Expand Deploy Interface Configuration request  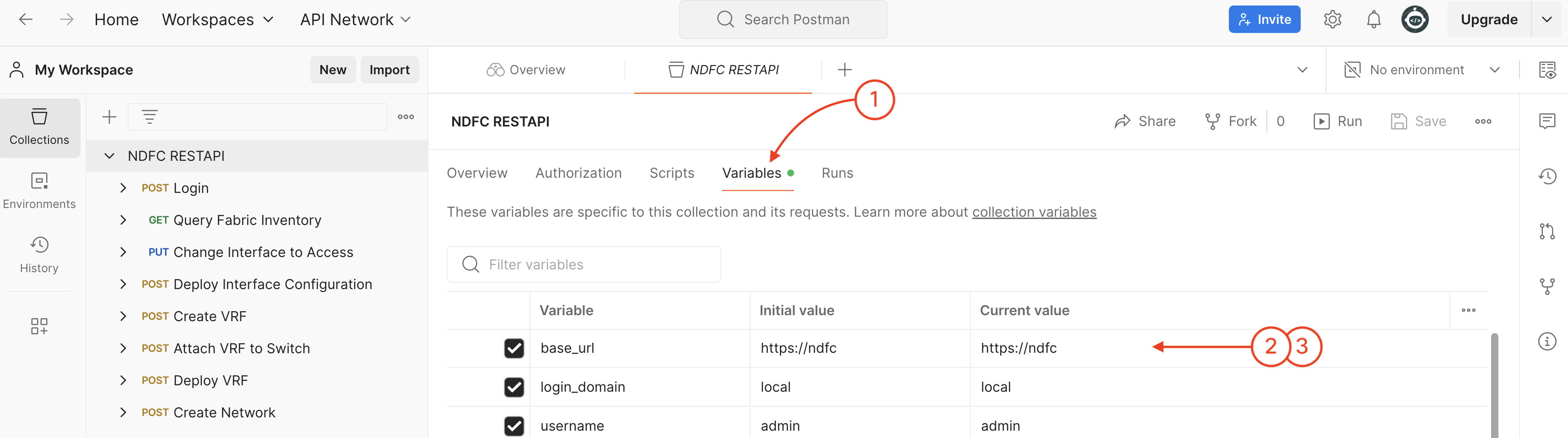pyautogui.click(x=123, y=285)
